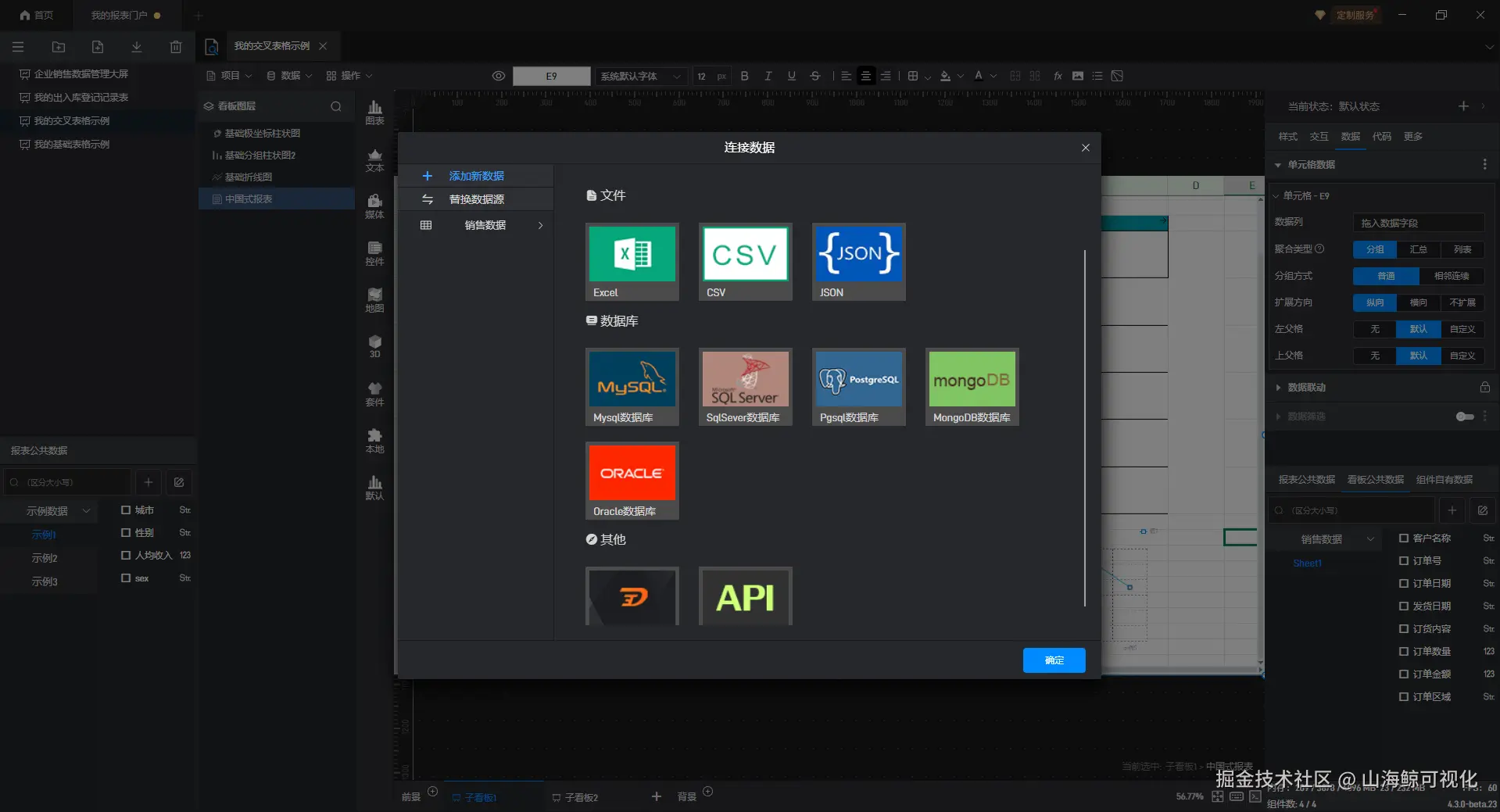Open the 文本 text component panel
This screenshot has width=1500, height=812.
click(374, 159)
